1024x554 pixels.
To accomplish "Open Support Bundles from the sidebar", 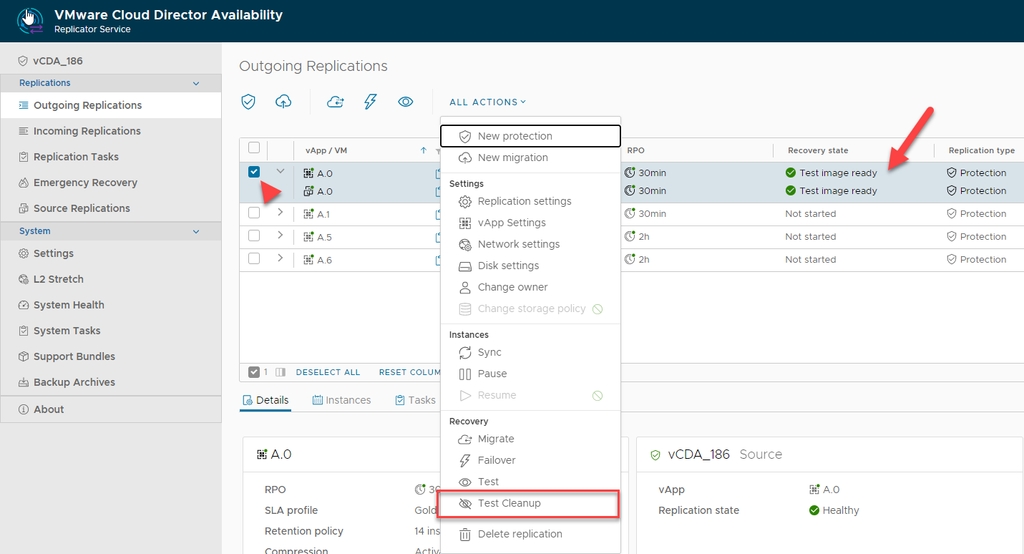I will click(74, 356).
